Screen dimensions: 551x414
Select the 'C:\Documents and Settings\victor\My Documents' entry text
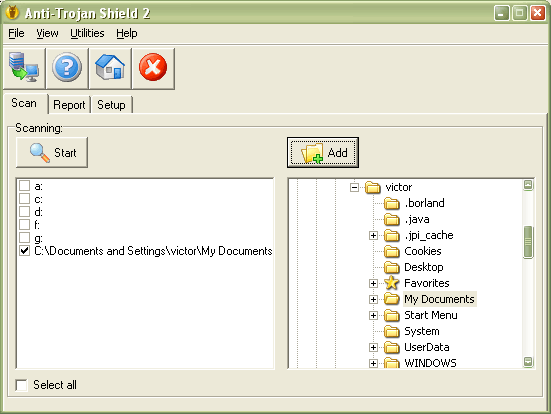pos(153,251)
